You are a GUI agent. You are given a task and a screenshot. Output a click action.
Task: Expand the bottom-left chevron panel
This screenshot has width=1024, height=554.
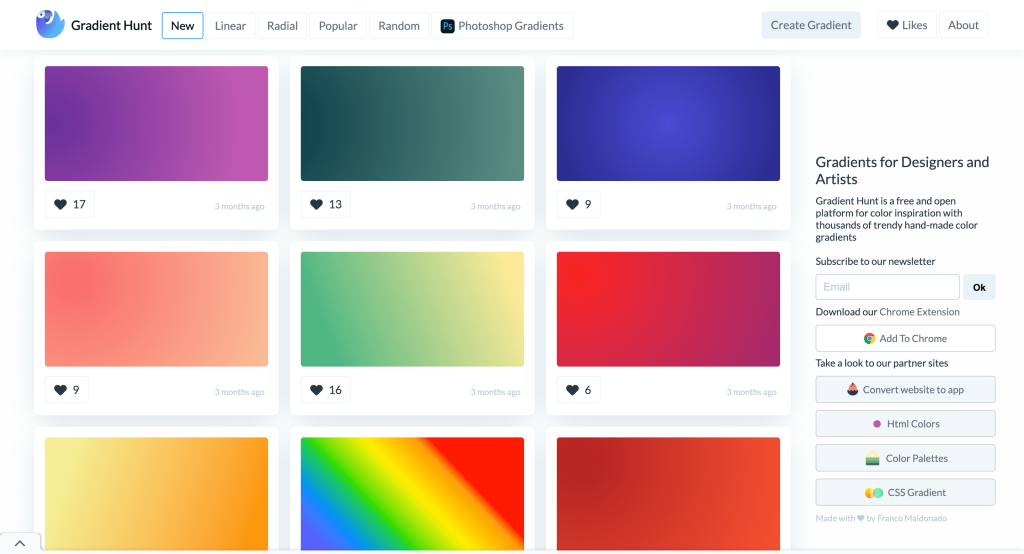tap(20, 543)
